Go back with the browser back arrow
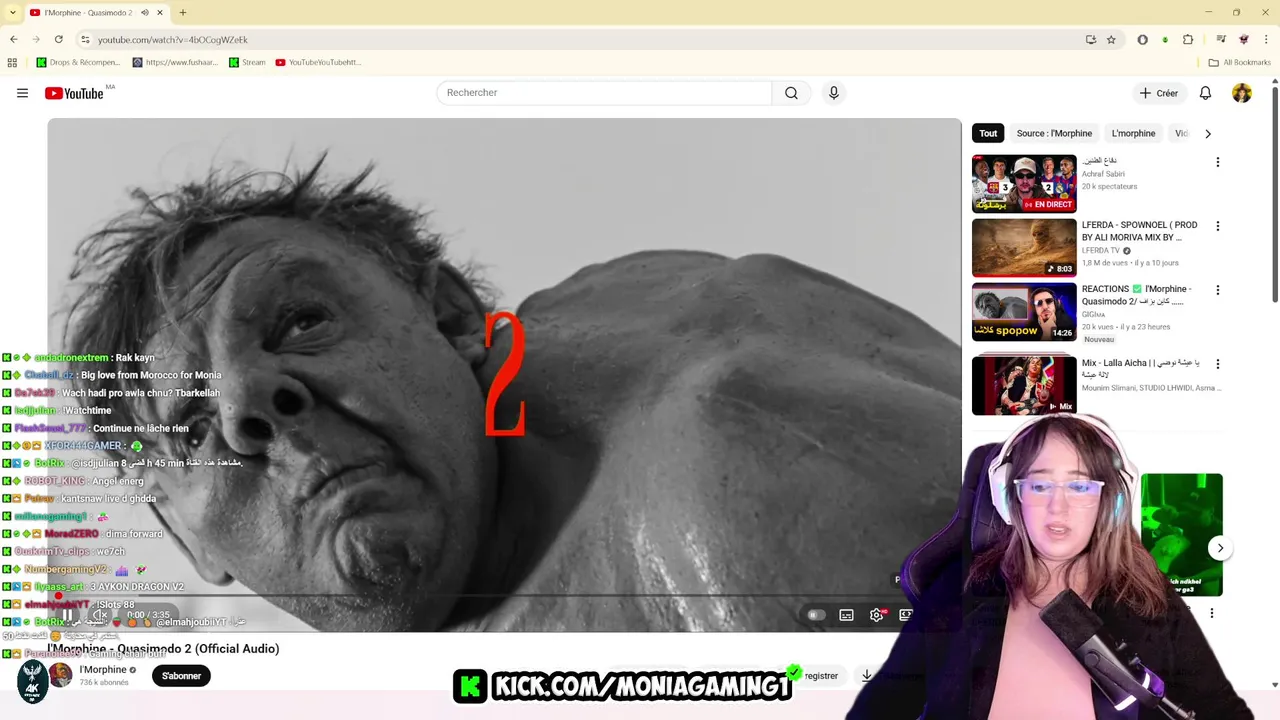The width and height of the screenshot is (1280, 720). [x=13, y=39]
